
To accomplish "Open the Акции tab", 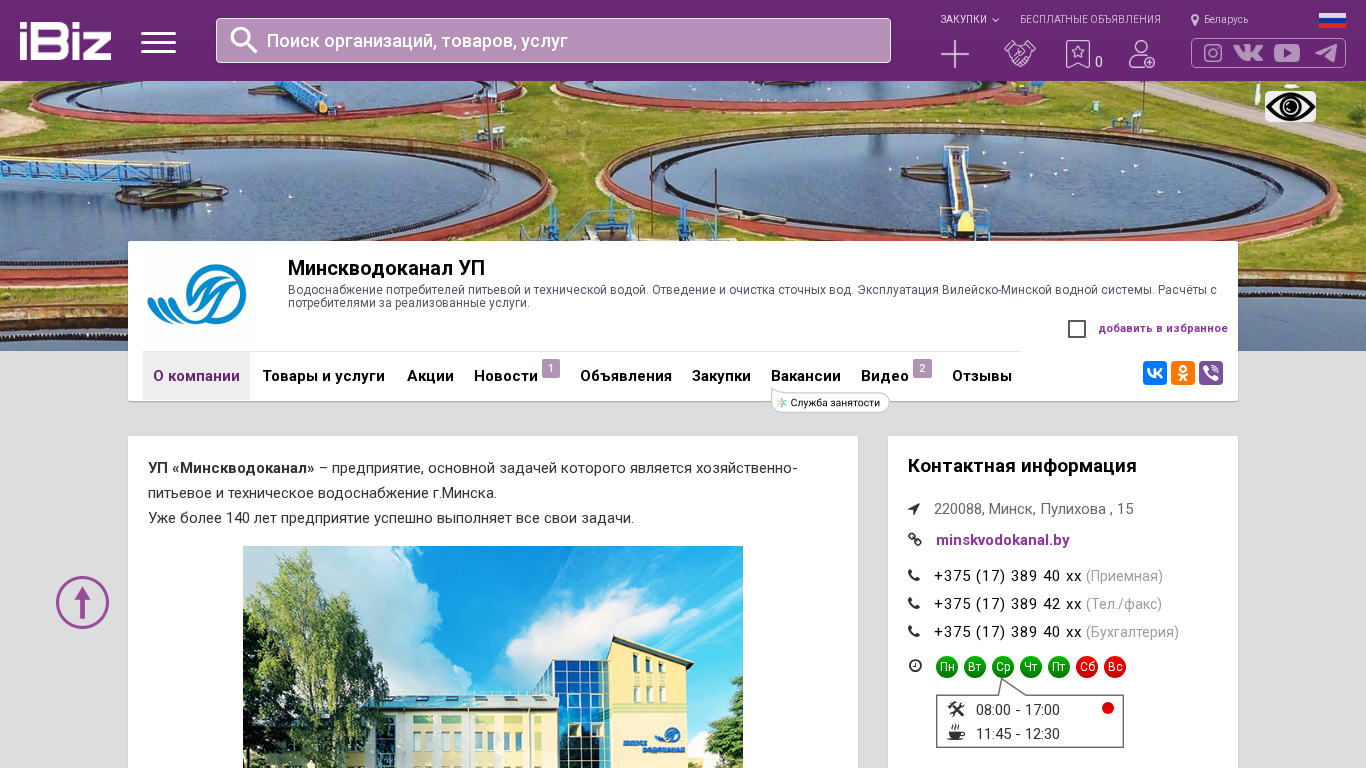I will (430, 376).
